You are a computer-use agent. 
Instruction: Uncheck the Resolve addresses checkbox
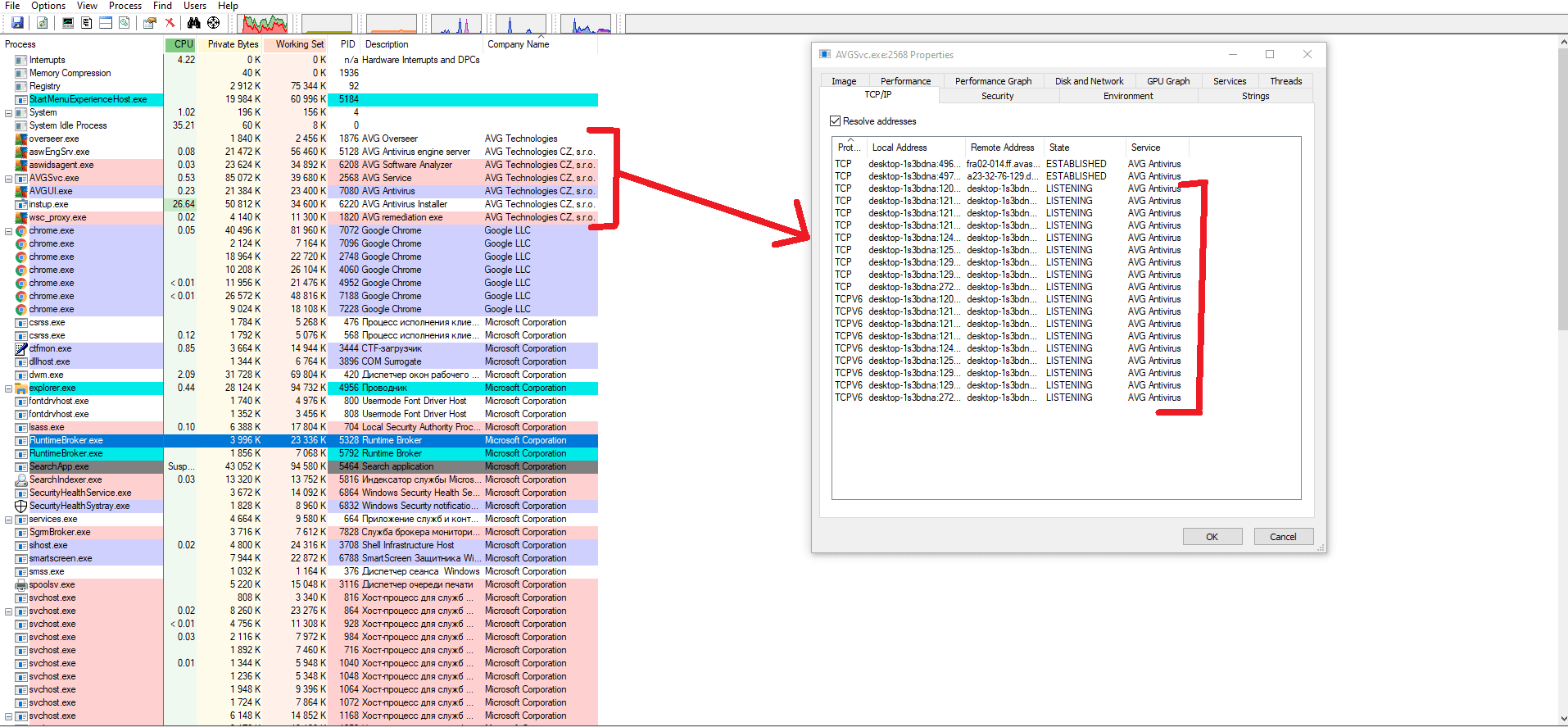click(x=836, y=121)
